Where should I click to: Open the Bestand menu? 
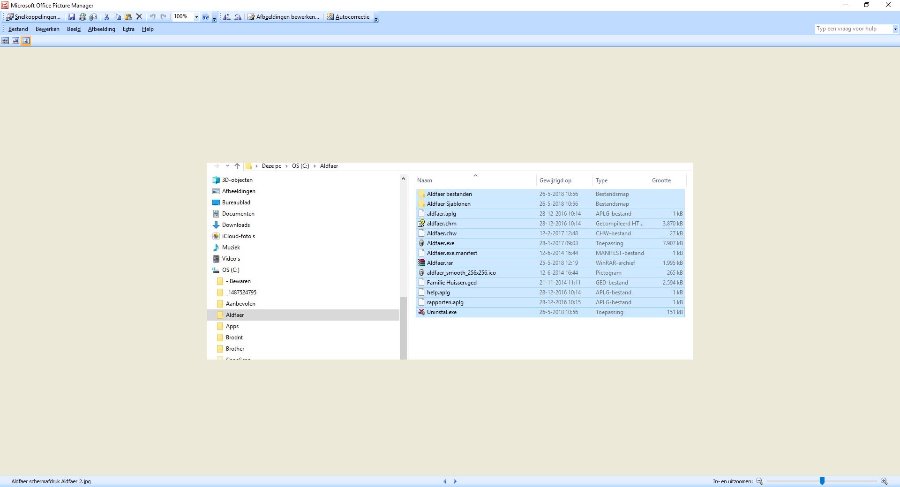click(x=18, y=29)
